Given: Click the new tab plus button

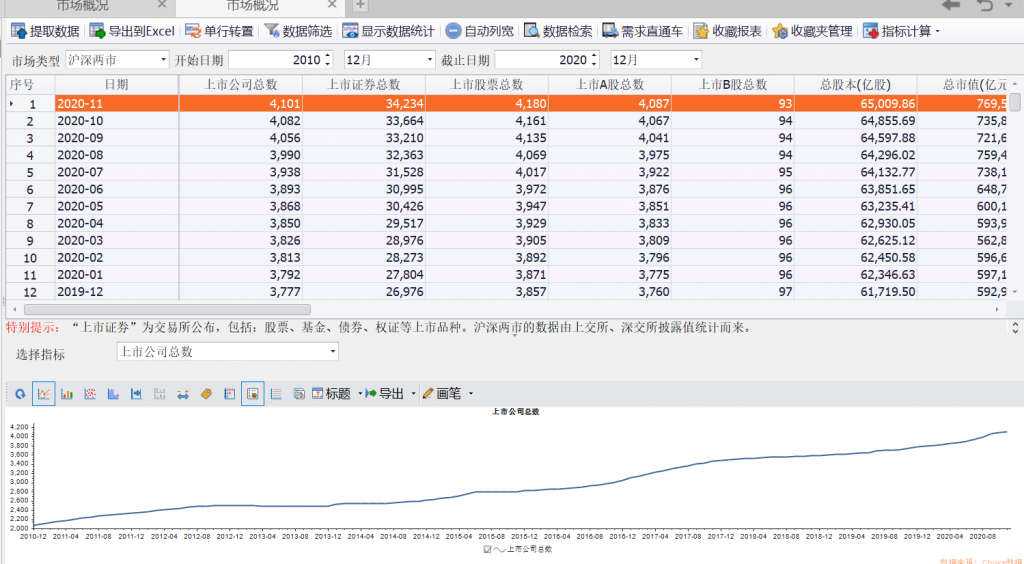Looking at the screenshot, I should [360, 6].
